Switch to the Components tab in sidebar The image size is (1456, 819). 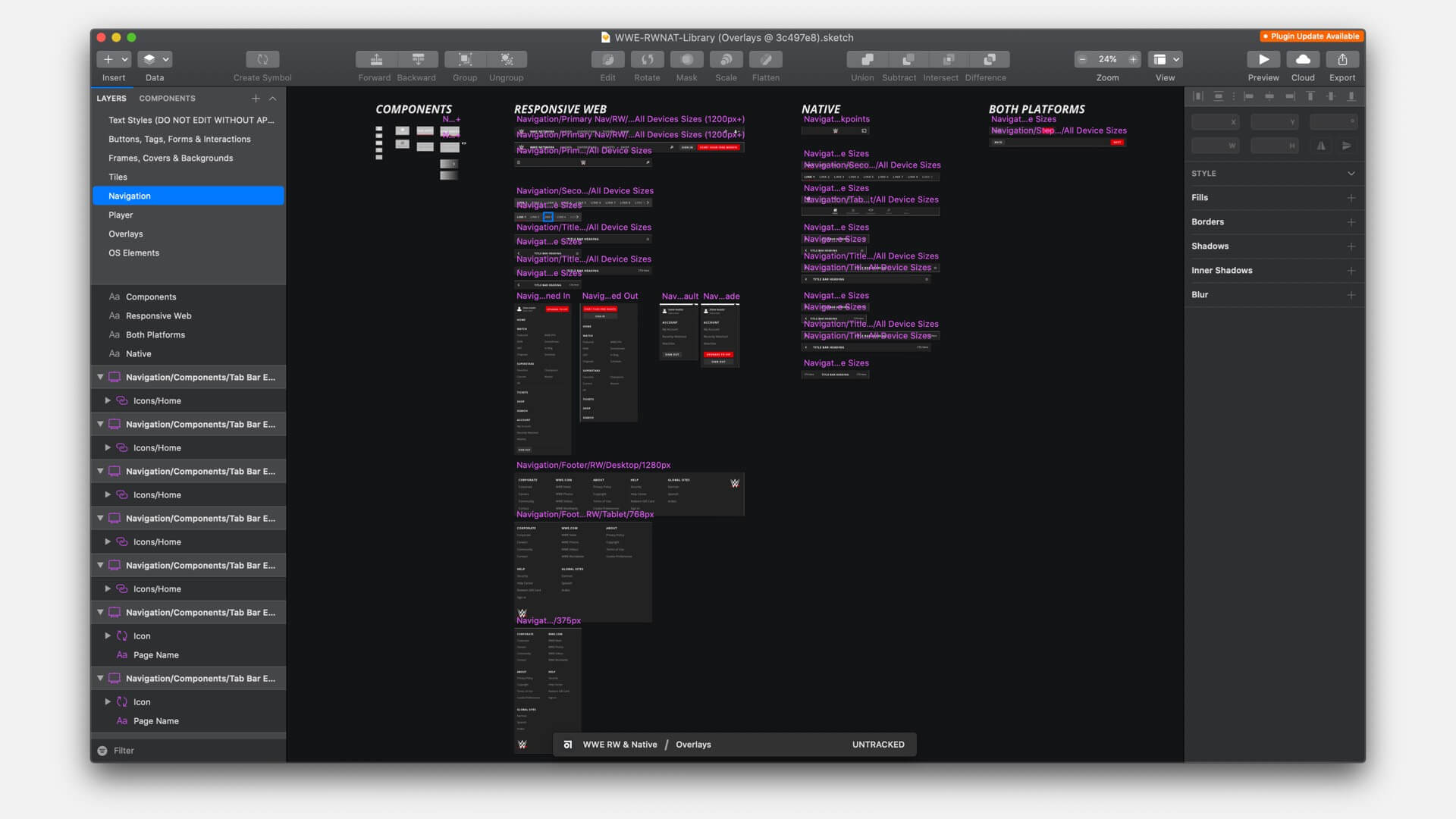(166, 97)
